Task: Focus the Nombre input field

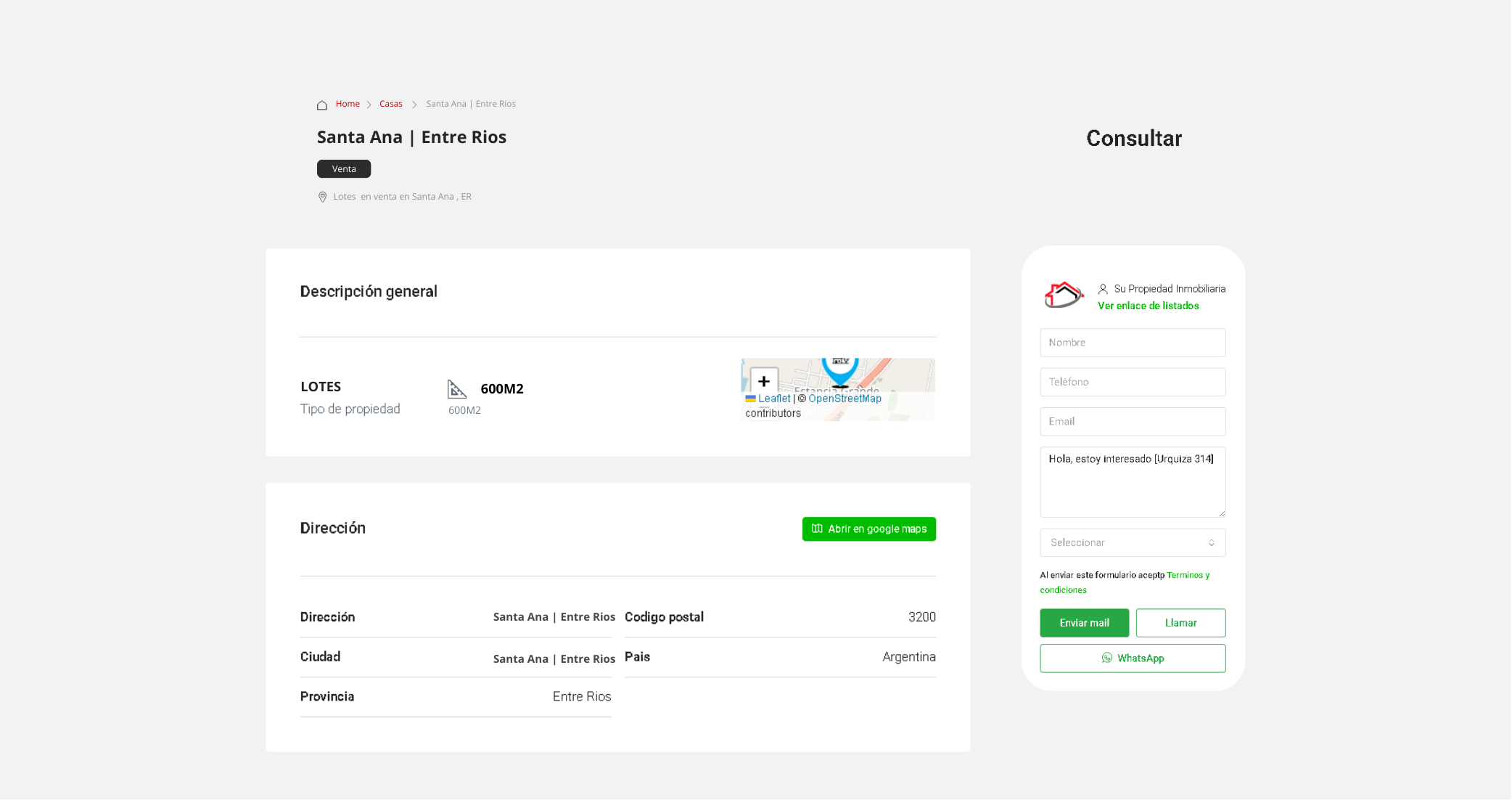Action: click(1132, 343)
